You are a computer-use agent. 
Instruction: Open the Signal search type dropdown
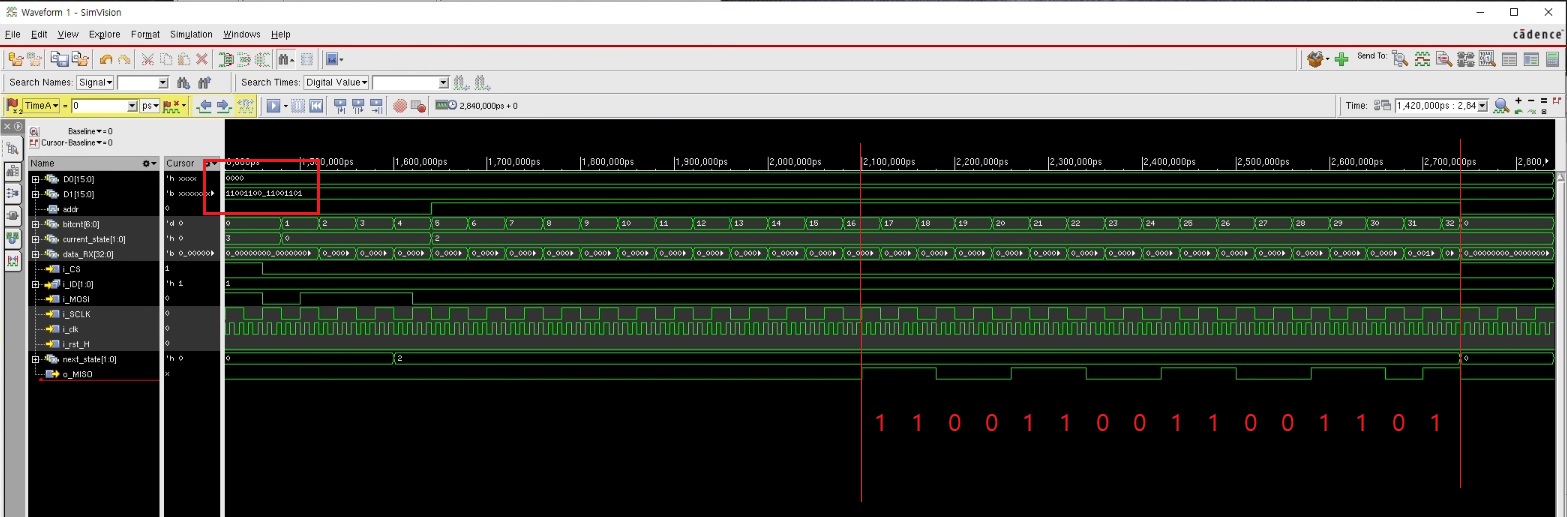pyautogui.click(x=95, y=83)
